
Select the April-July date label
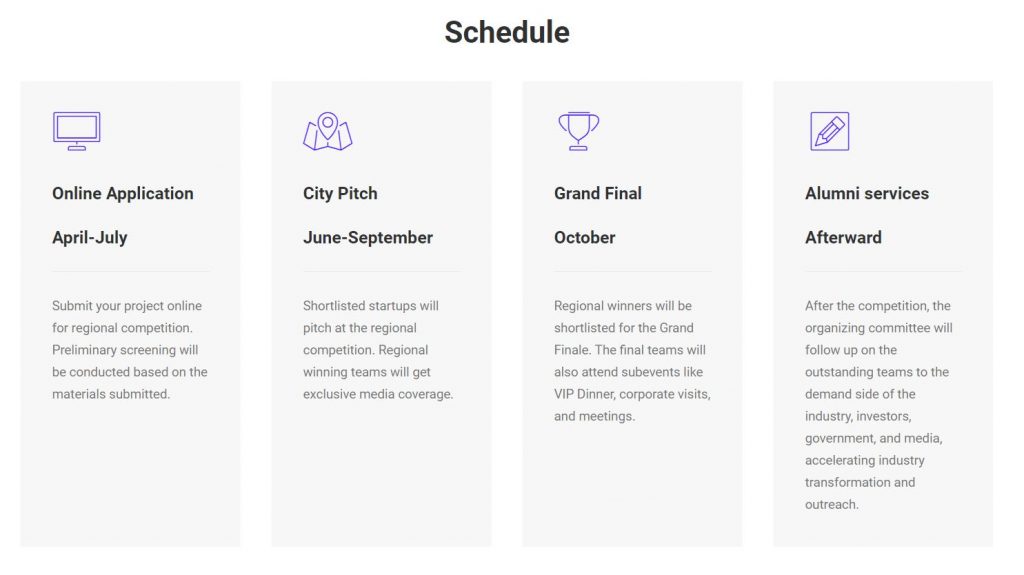click(90, 238)
